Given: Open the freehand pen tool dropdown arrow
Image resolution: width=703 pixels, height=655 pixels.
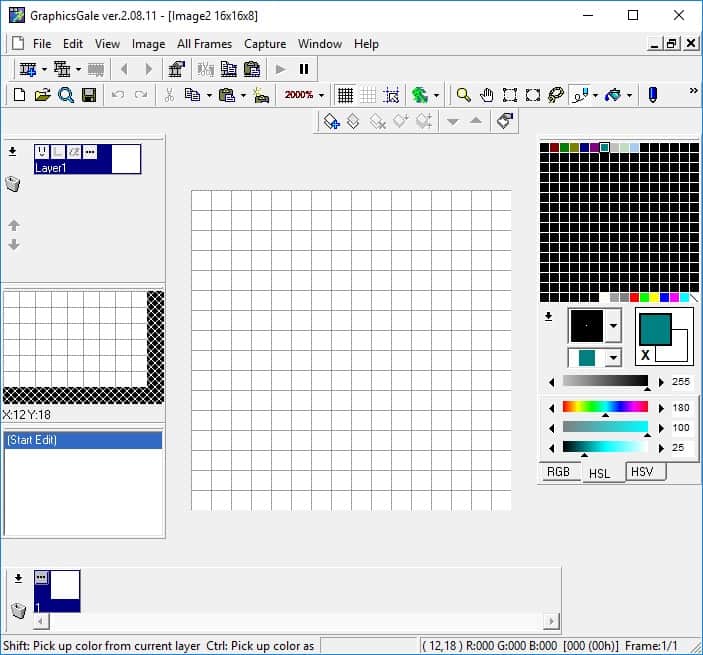Looking at the screenshot, I should point(595,95).
